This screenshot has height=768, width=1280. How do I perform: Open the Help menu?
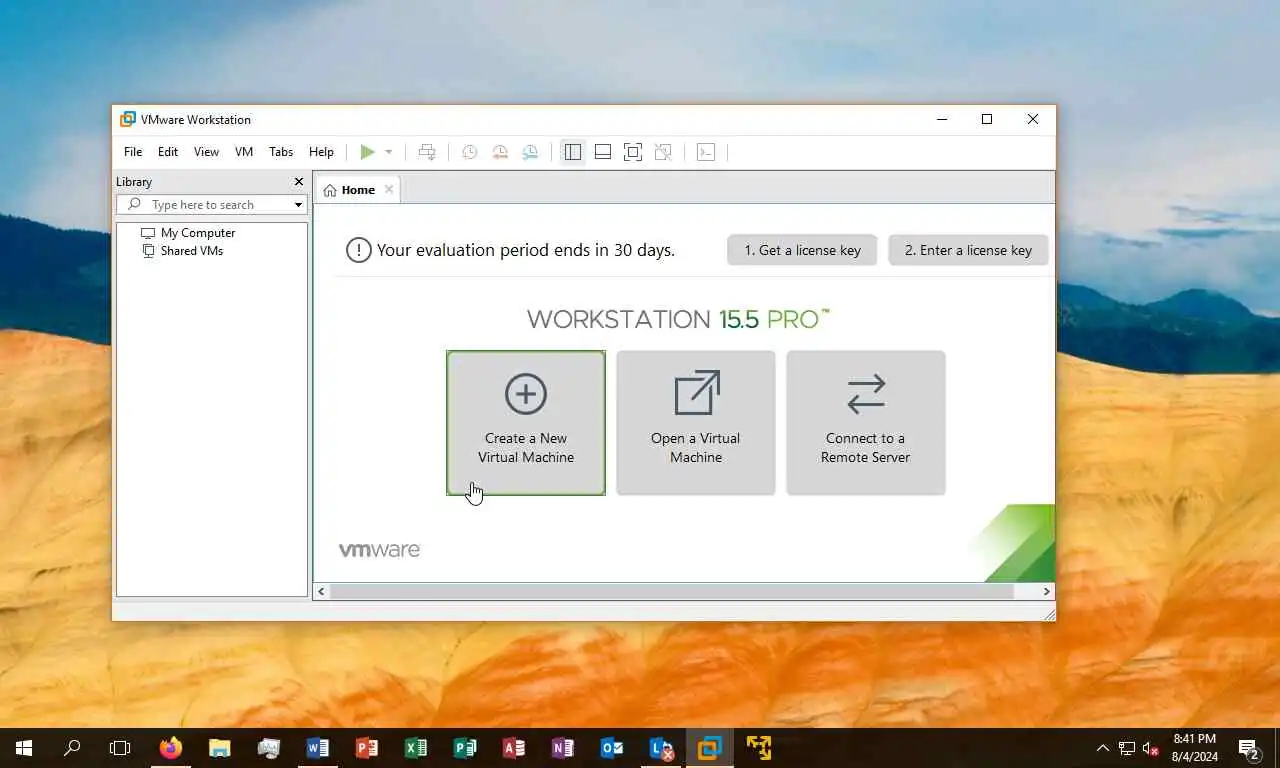pos(321,152)
